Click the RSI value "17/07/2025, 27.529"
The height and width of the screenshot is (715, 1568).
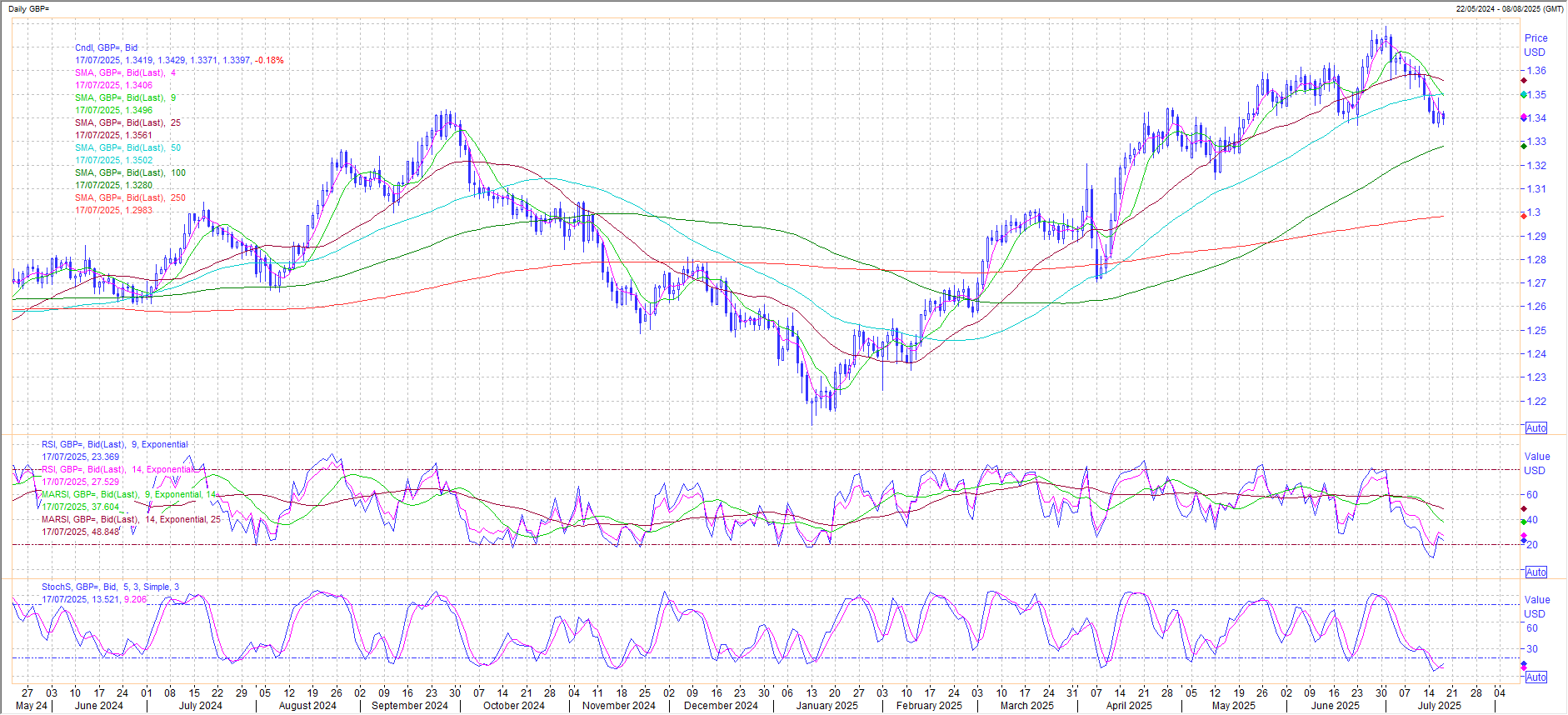pos(80,482)
